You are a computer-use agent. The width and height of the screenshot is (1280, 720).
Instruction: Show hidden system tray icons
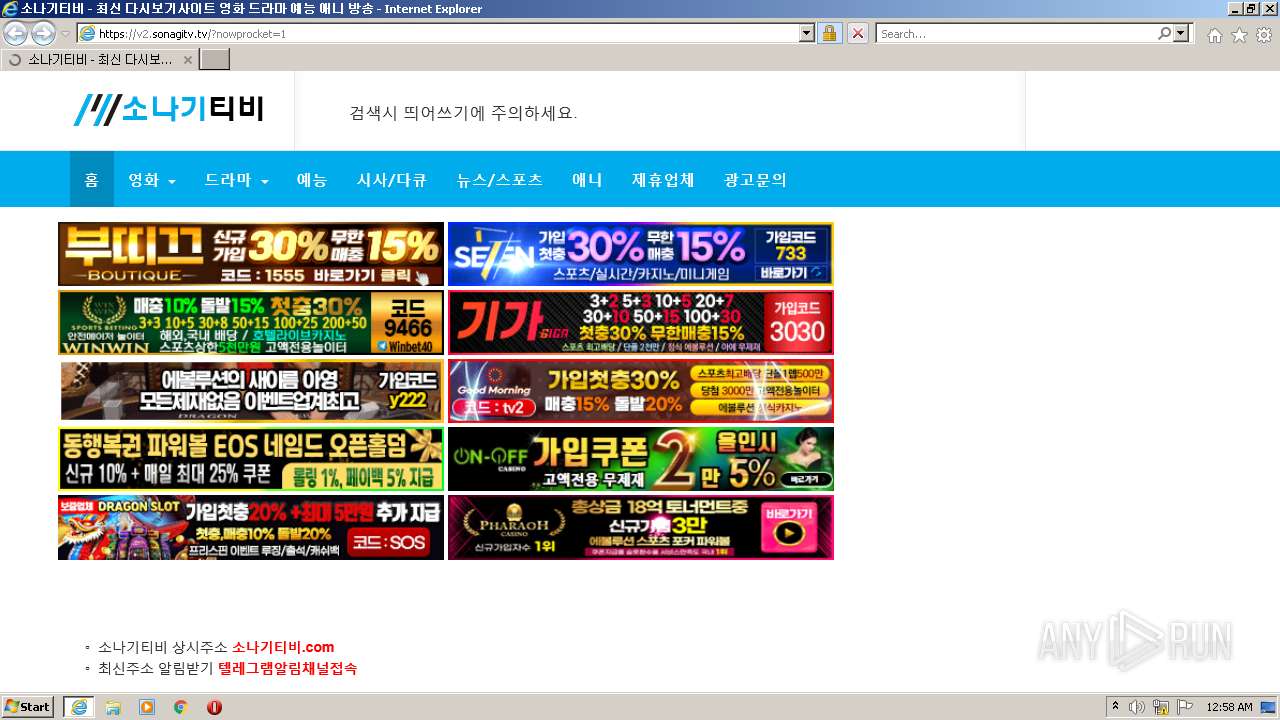point(1116,707)
